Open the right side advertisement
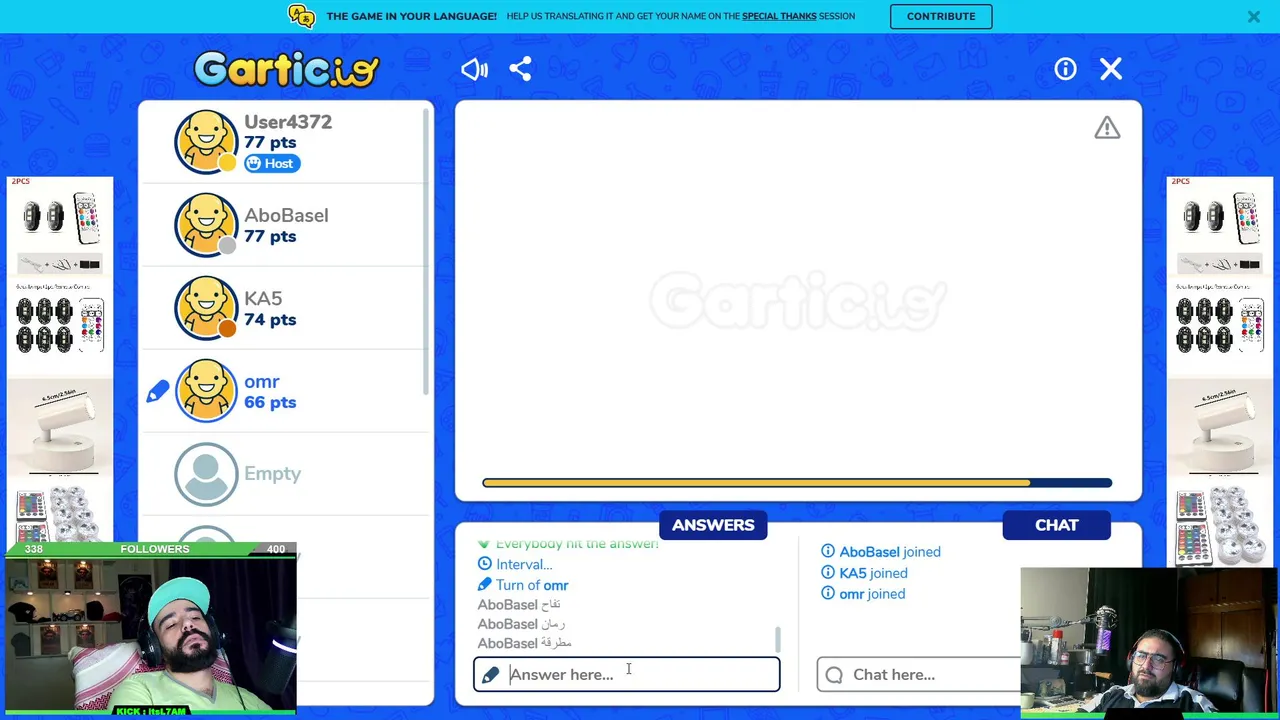 [x=1220, y=370]
